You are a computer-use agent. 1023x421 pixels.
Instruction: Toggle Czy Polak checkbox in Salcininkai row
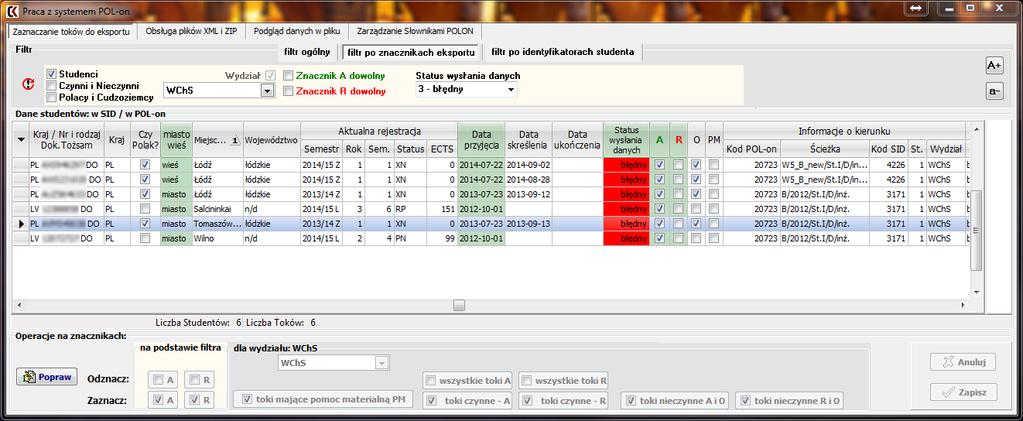click(145, 209)
